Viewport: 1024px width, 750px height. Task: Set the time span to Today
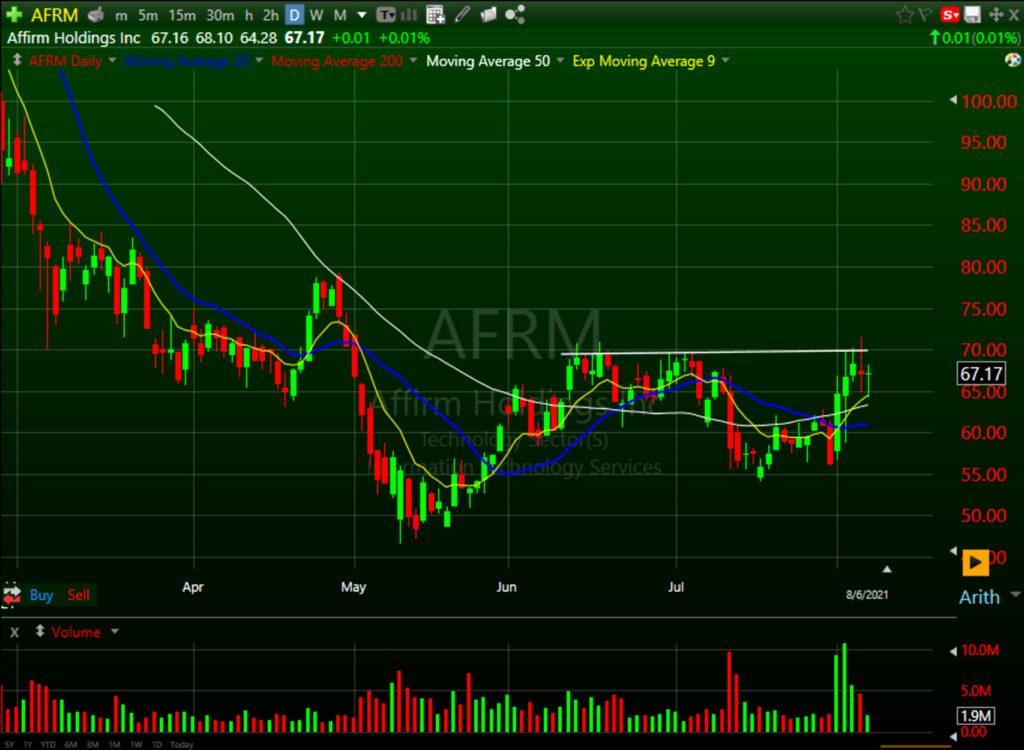coord(182,744)
